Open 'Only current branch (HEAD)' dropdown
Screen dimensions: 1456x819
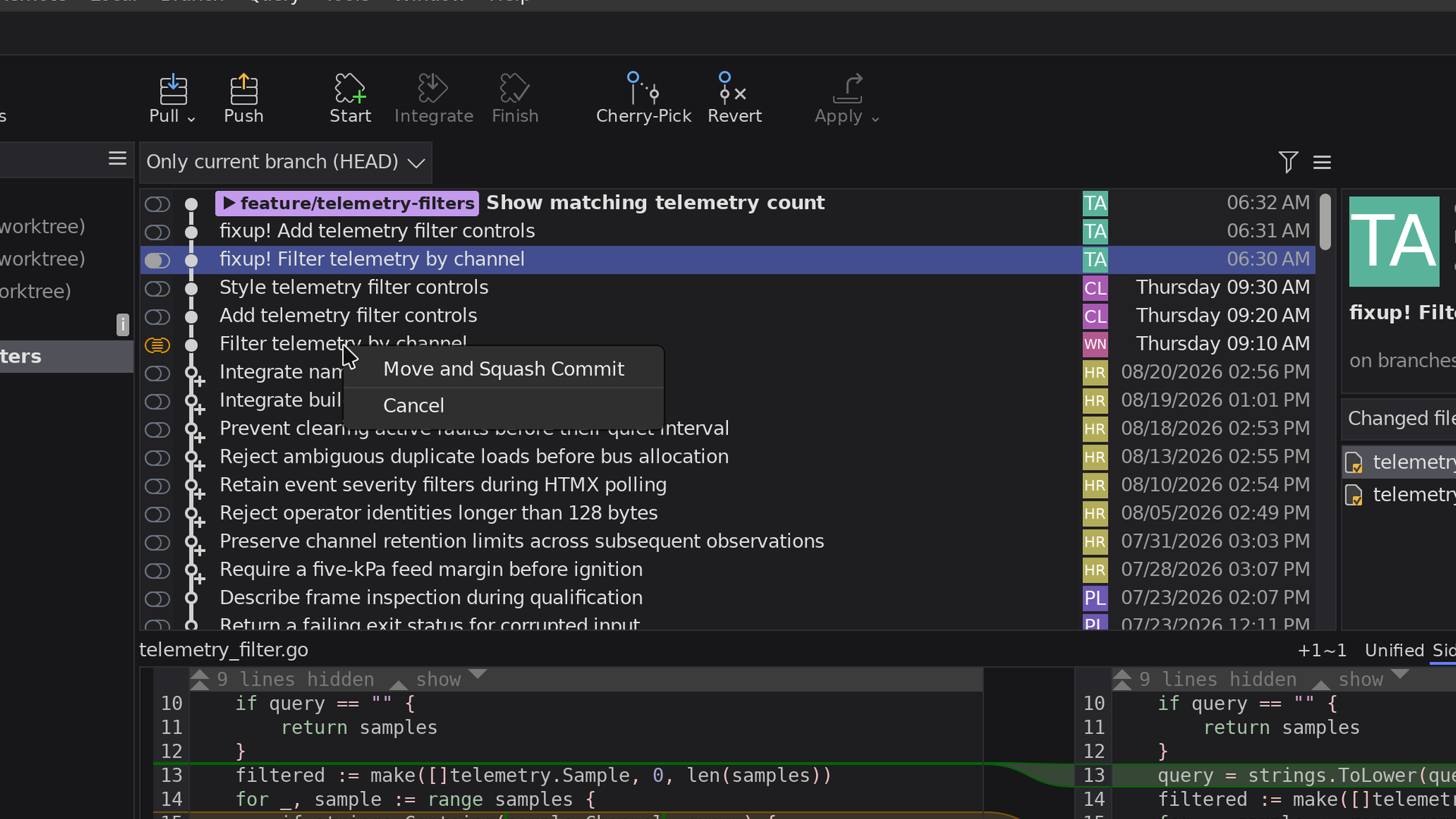coord(286,162)
